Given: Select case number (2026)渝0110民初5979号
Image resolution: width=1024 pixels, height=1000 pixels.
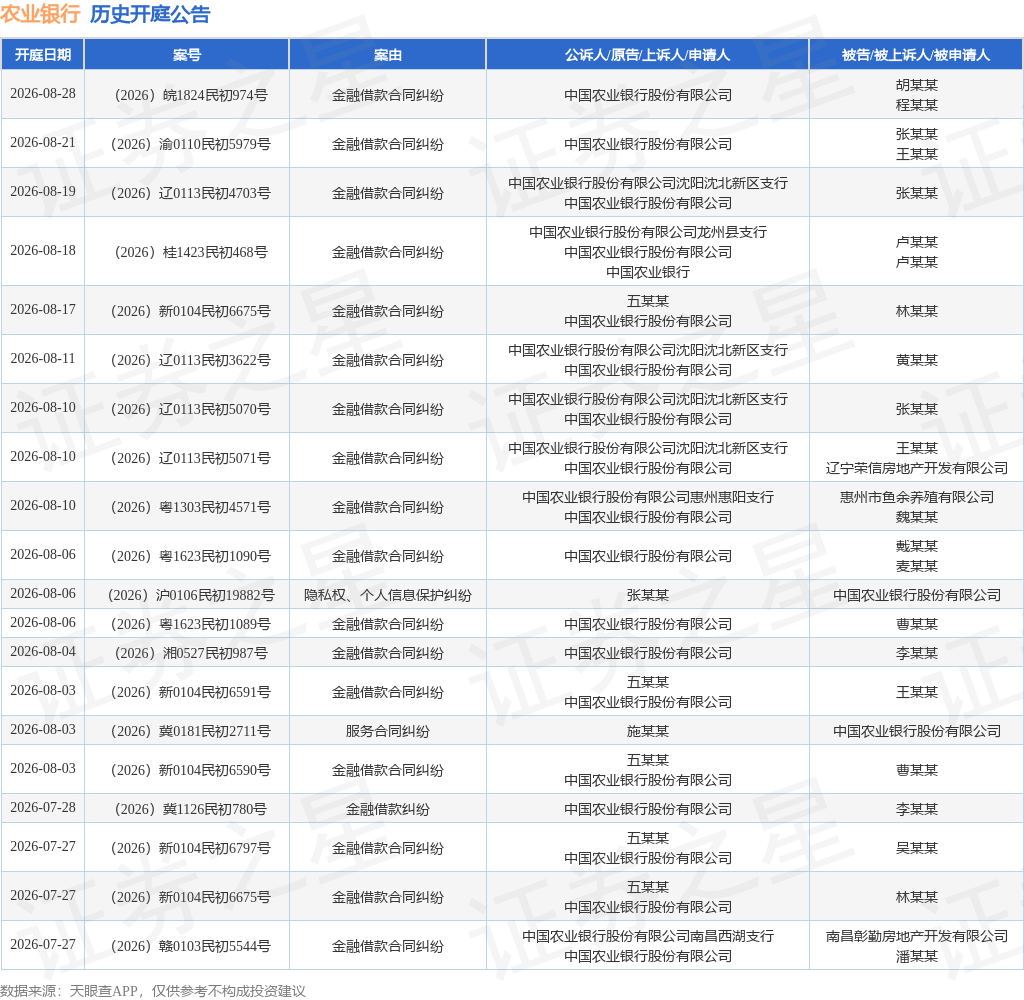Looking at the screenshot, I should 191,144.
